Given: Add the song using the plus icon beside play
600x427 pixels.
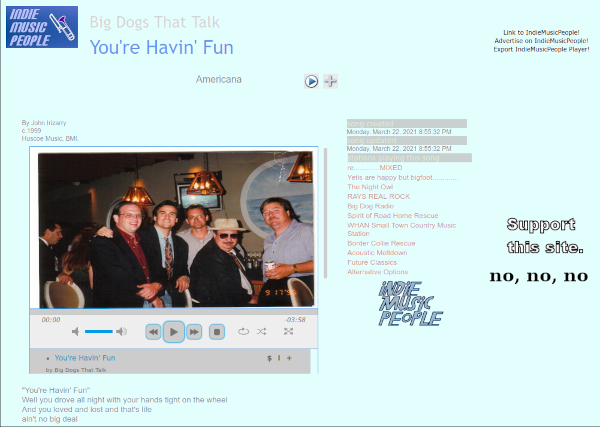Looking at the screenshot, I should click(330, 81).
